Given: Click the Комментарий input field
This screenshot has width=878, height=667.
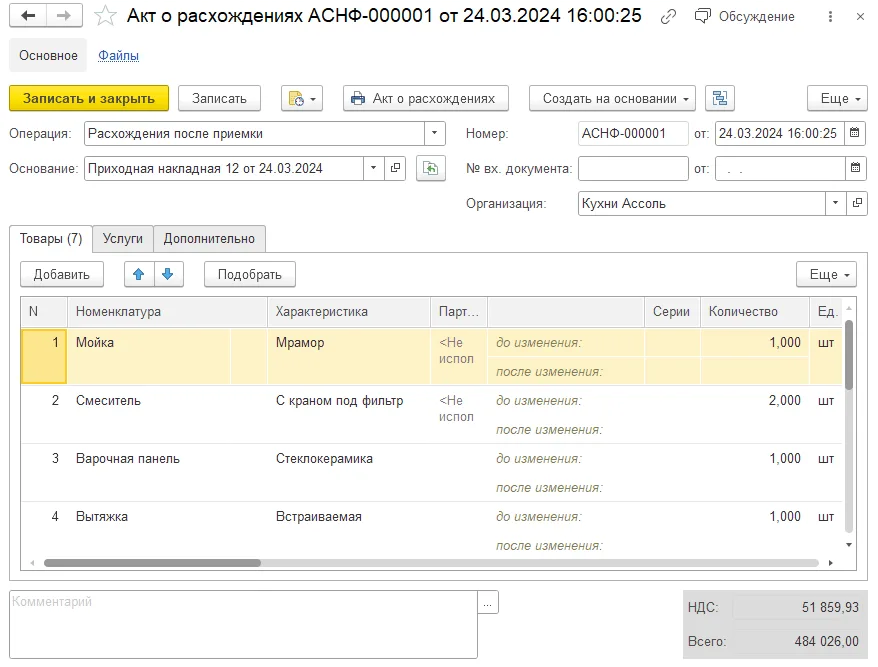Looking at the screenshot, I should click(244, 624).
